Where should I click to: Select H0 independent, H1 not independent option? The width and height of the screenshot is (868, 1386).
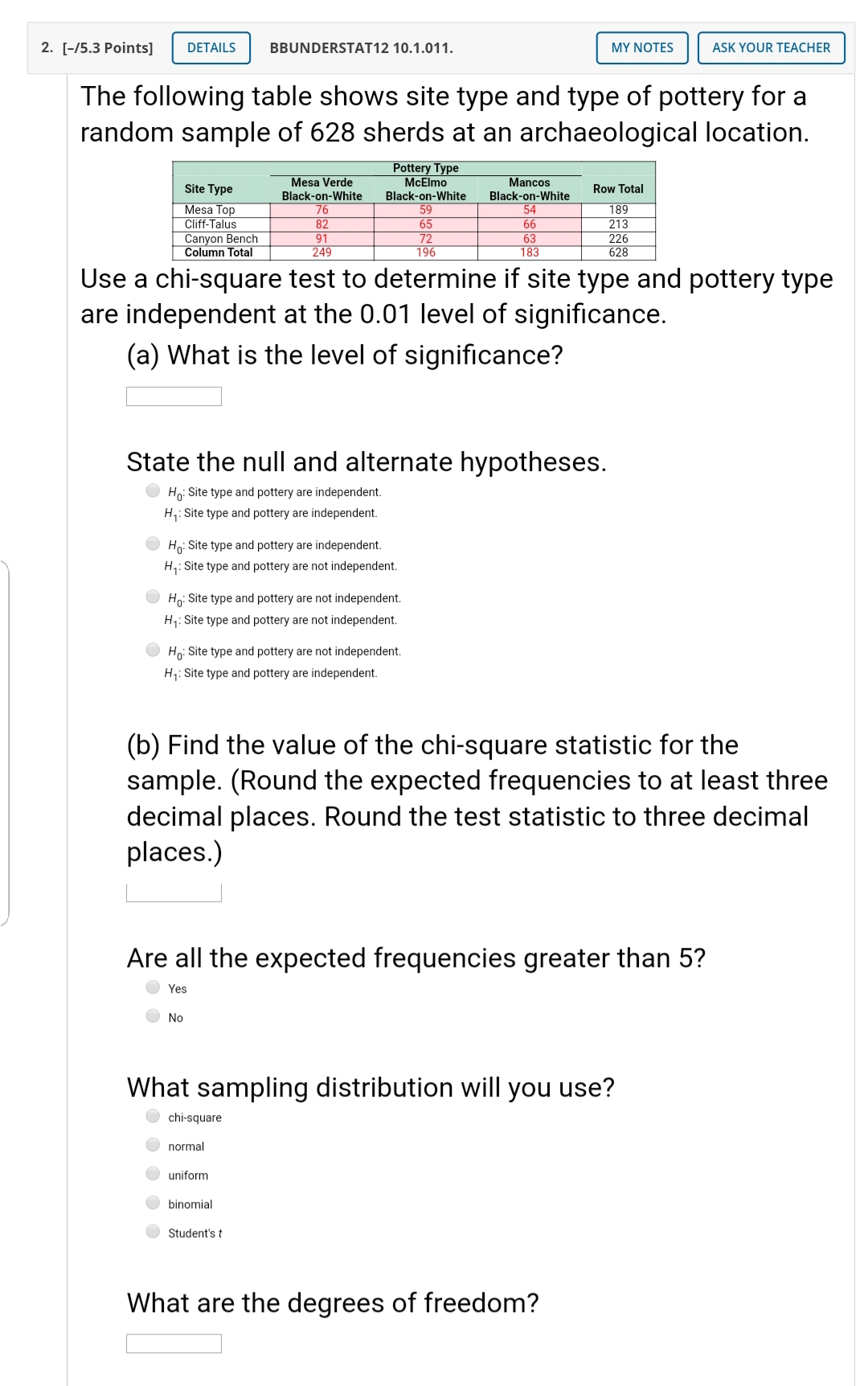pos(153,544)
